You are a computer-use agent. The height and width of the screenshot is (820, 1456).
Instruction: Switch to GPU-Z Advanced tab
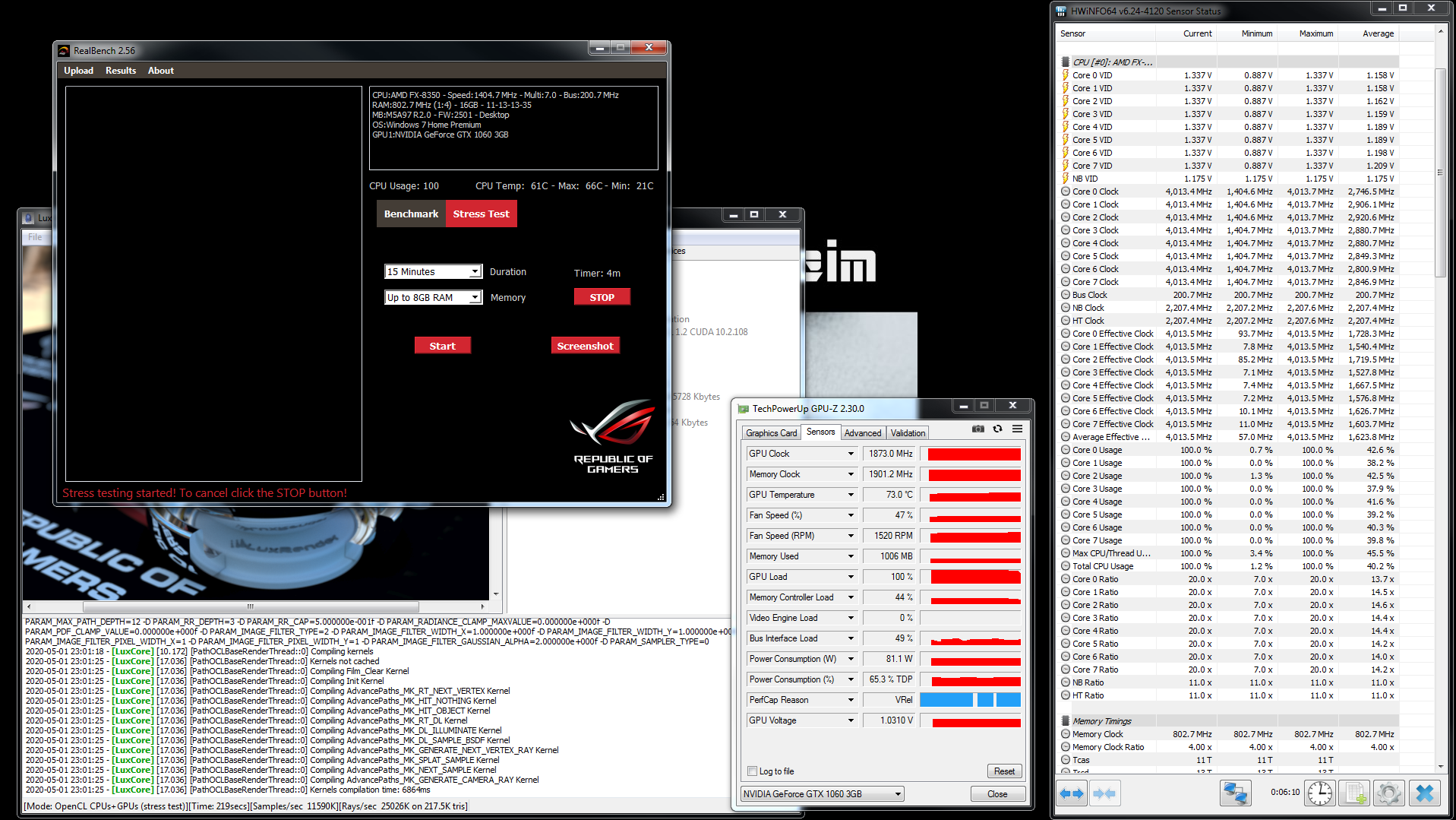(x=863, y=433)
